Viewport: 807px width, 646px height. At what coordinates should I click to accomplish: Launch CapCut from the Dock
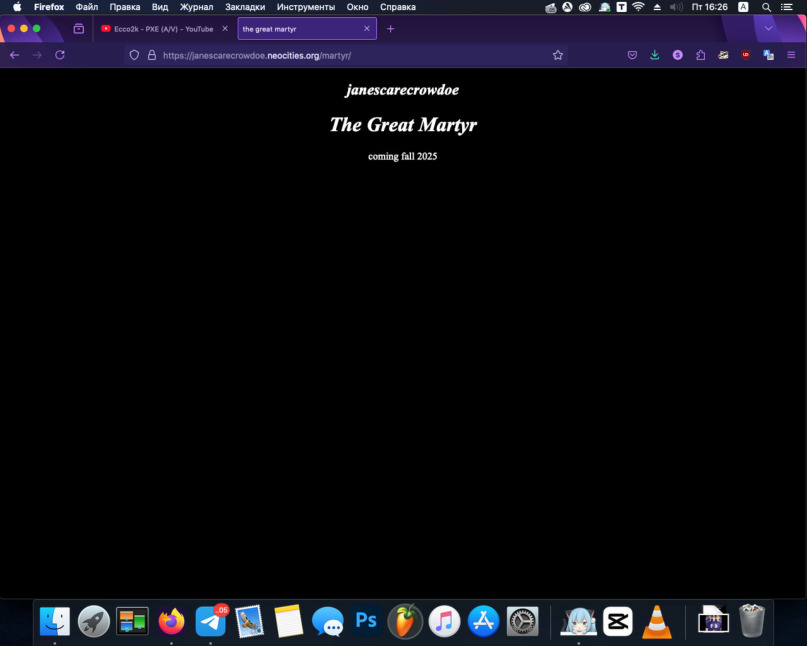click(x=618, y=621)
